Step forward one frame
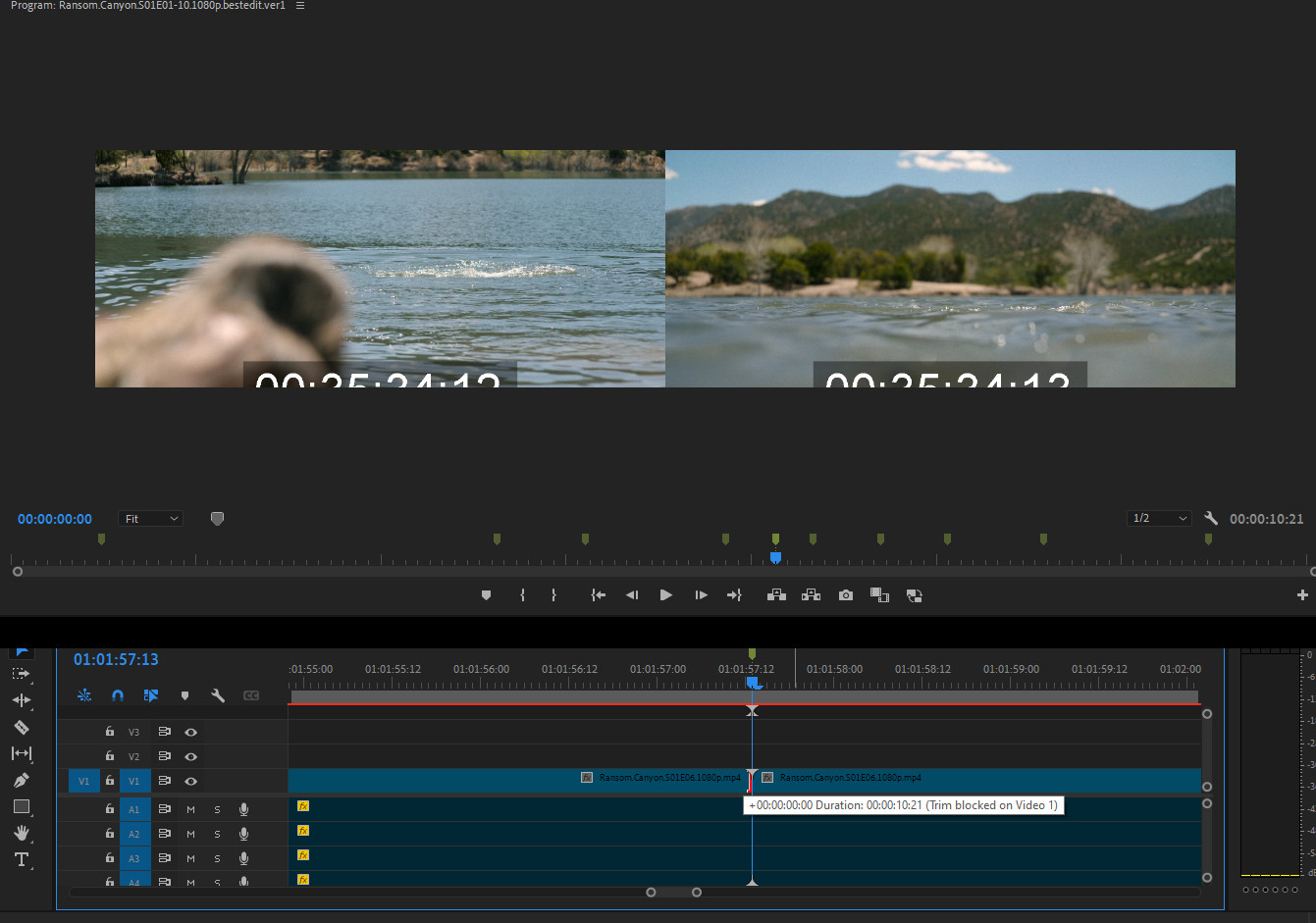The image size is (1316, 923). click(x=701, y=595)
